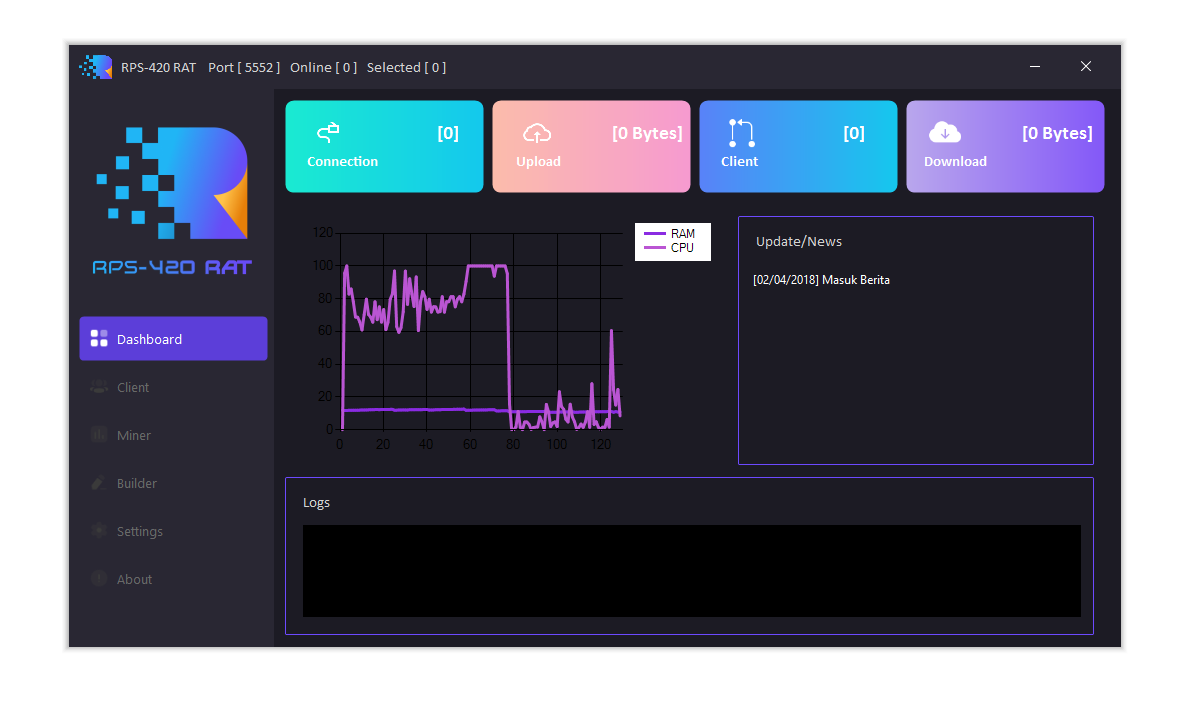Click the Download cloud icon
The image size is (1191, 706).
[x=944, y=131]
